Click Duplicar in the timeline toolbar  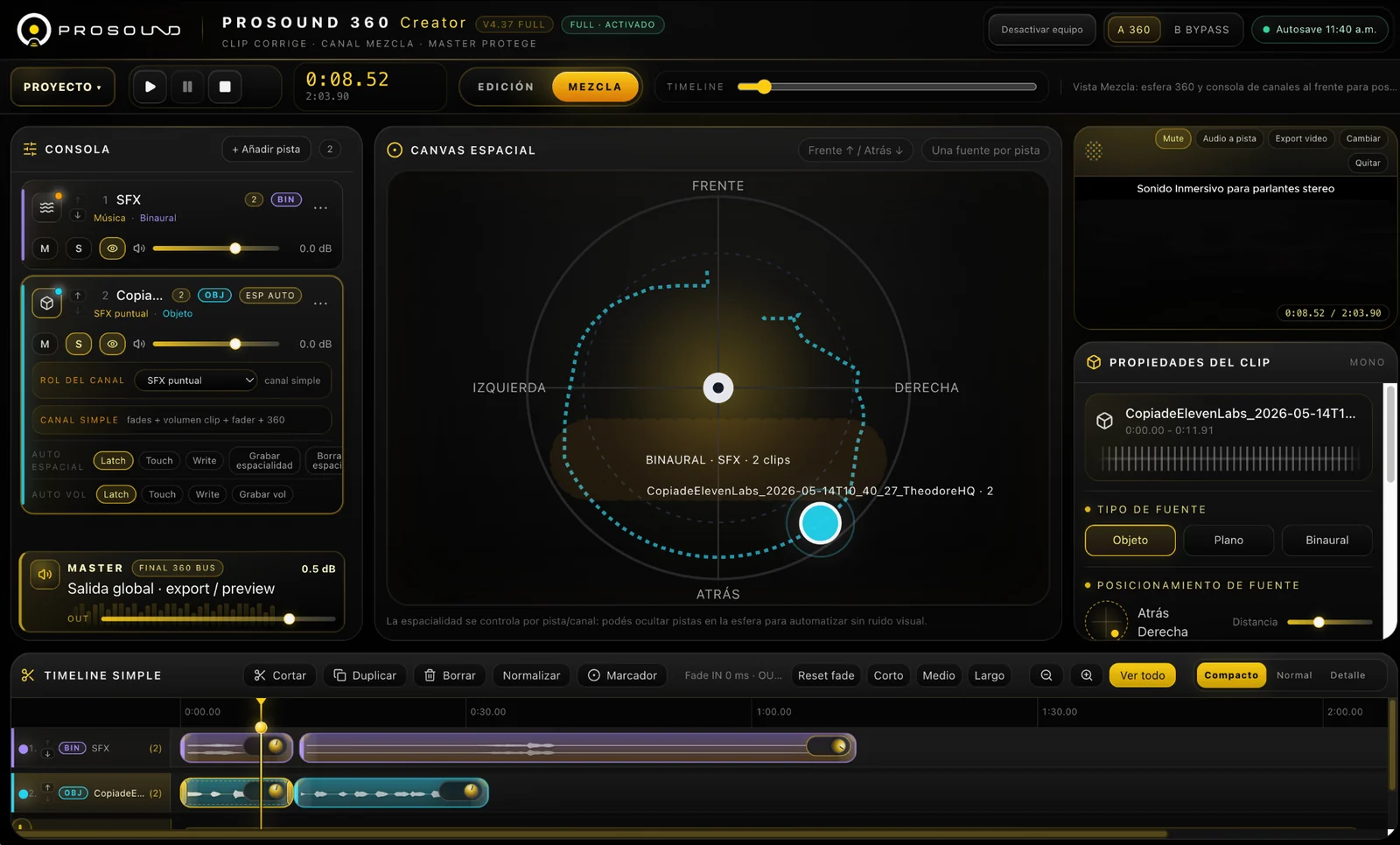(365, 675)
